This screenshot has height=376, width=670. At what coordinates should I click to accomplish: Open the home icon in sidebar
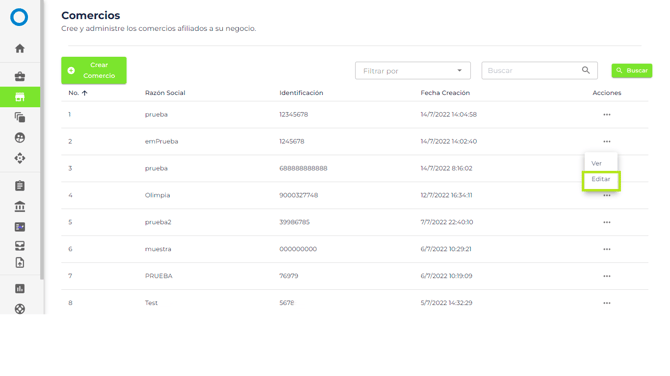(20, 49)
